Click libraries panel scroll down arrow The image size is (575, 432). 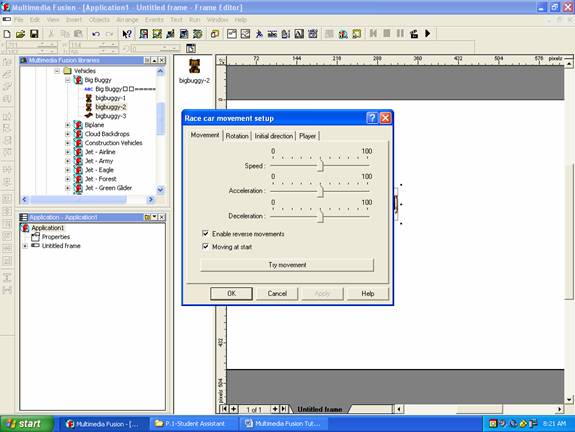coord(160,190)
